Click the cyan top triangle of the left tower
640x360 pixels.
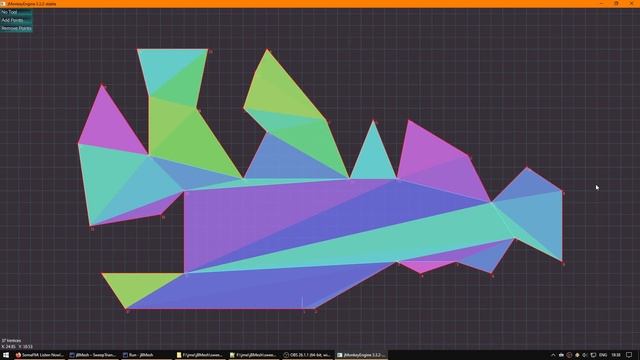coord(165,64)
